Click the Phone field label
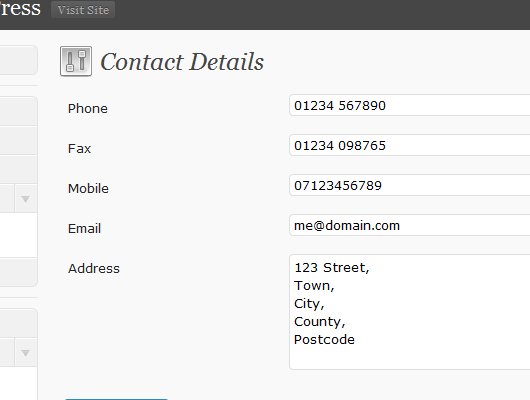Image resolution: width=530 pixels, height=400 pixels. click(x=88, y=109)
